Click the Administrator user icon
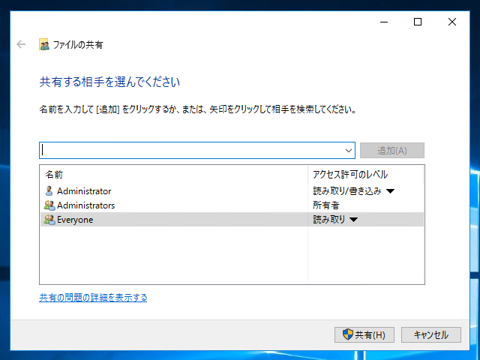Image resolution: width=480 pixels, height=360 pixels. click(x=49, y=191)
